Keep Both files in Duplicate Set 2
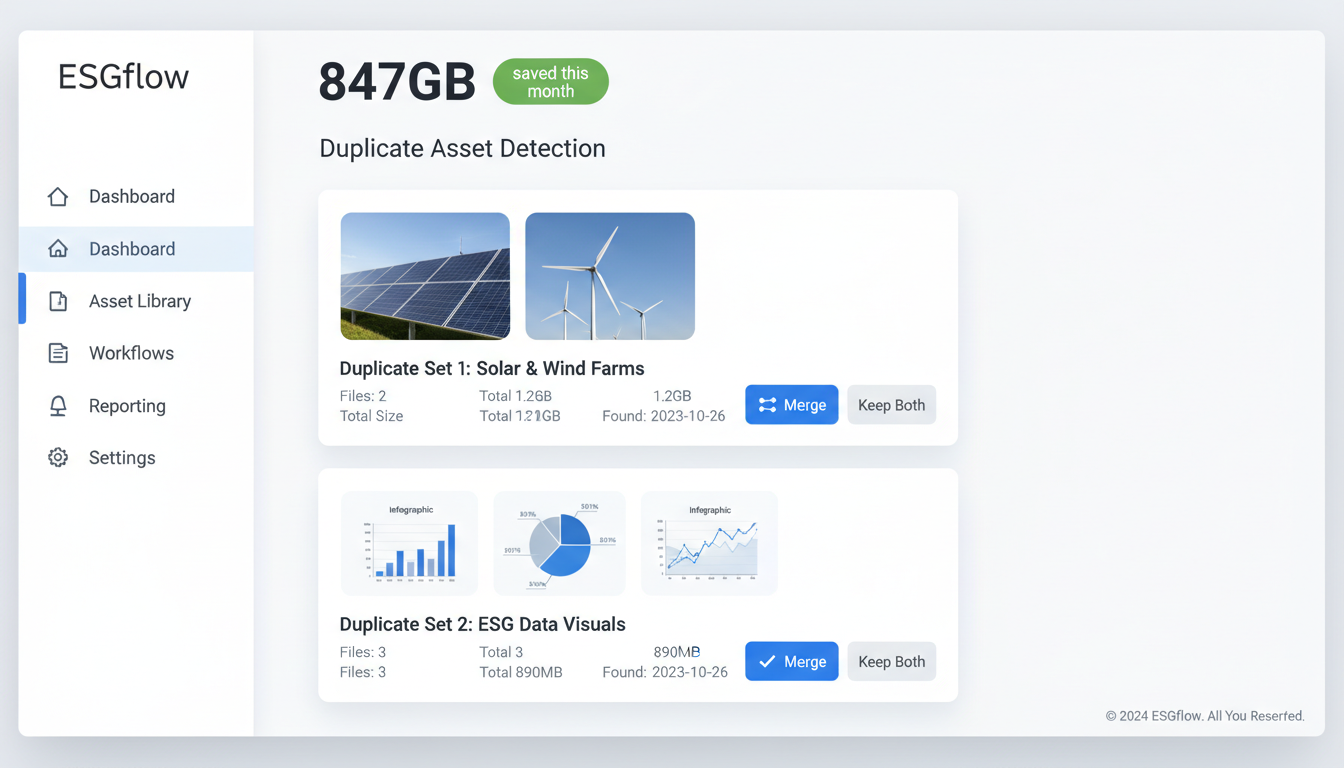 click(891, 661)
